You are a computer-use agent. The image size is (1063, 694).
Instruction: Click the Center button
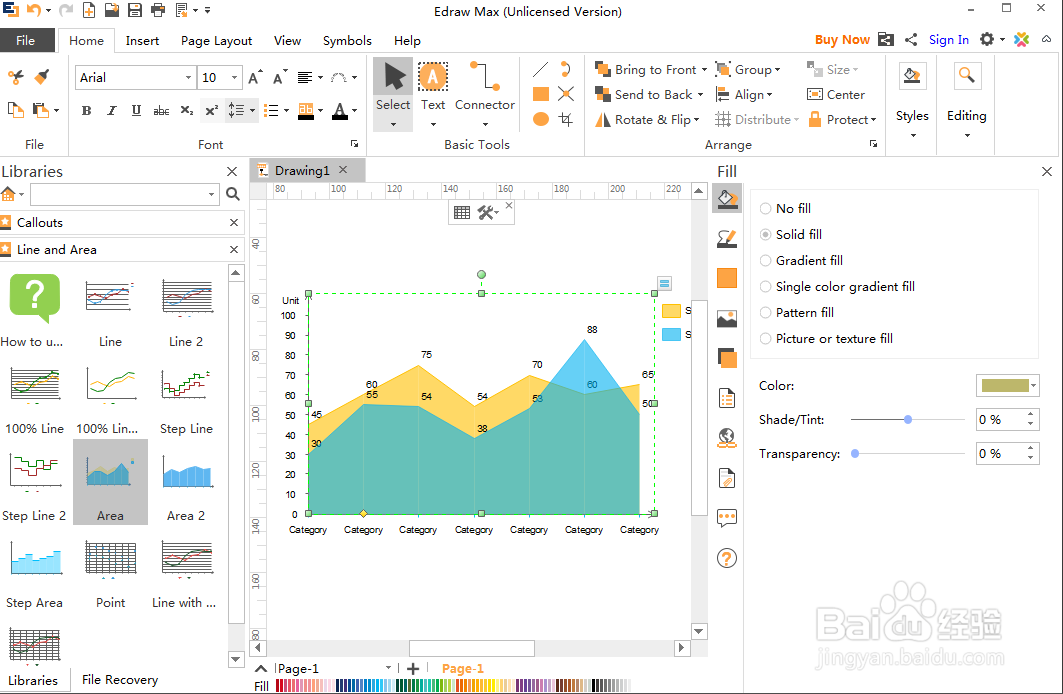point(836,95)
